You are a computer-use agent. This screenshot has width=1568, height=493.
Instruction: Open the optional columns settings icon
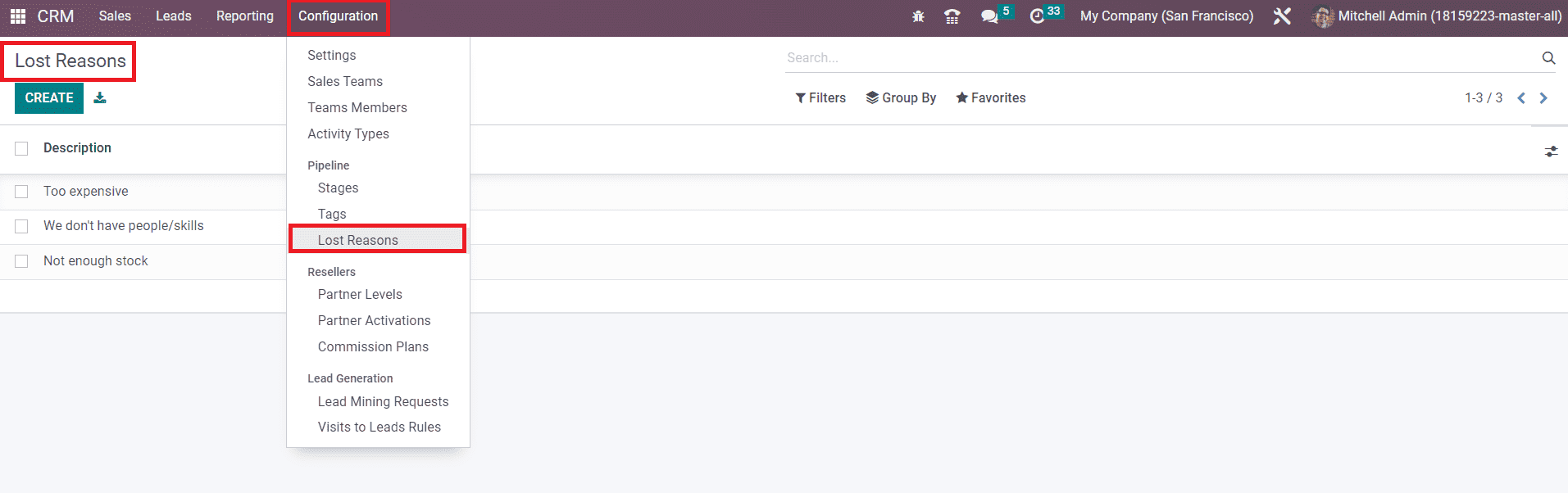pos(1551,152)
